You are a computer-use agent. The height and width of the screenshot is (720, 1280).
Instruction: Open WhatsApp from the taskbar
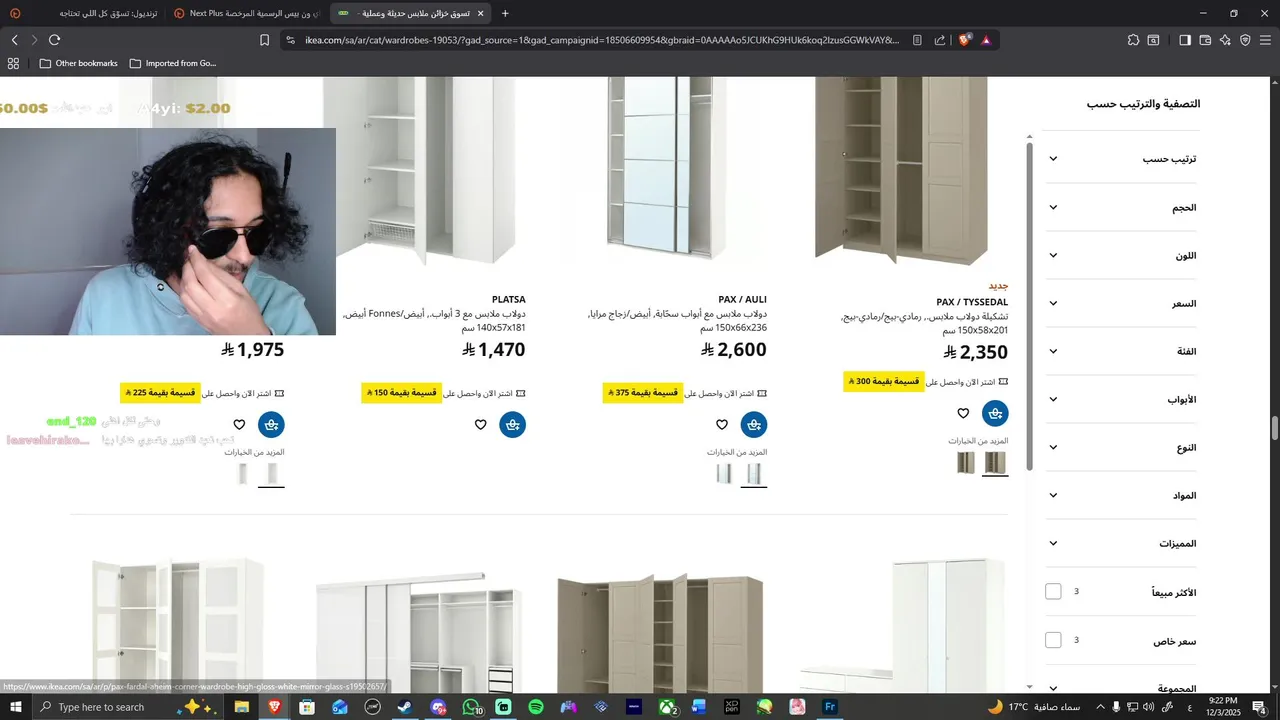pyautogui.click(x=471, y=707)
